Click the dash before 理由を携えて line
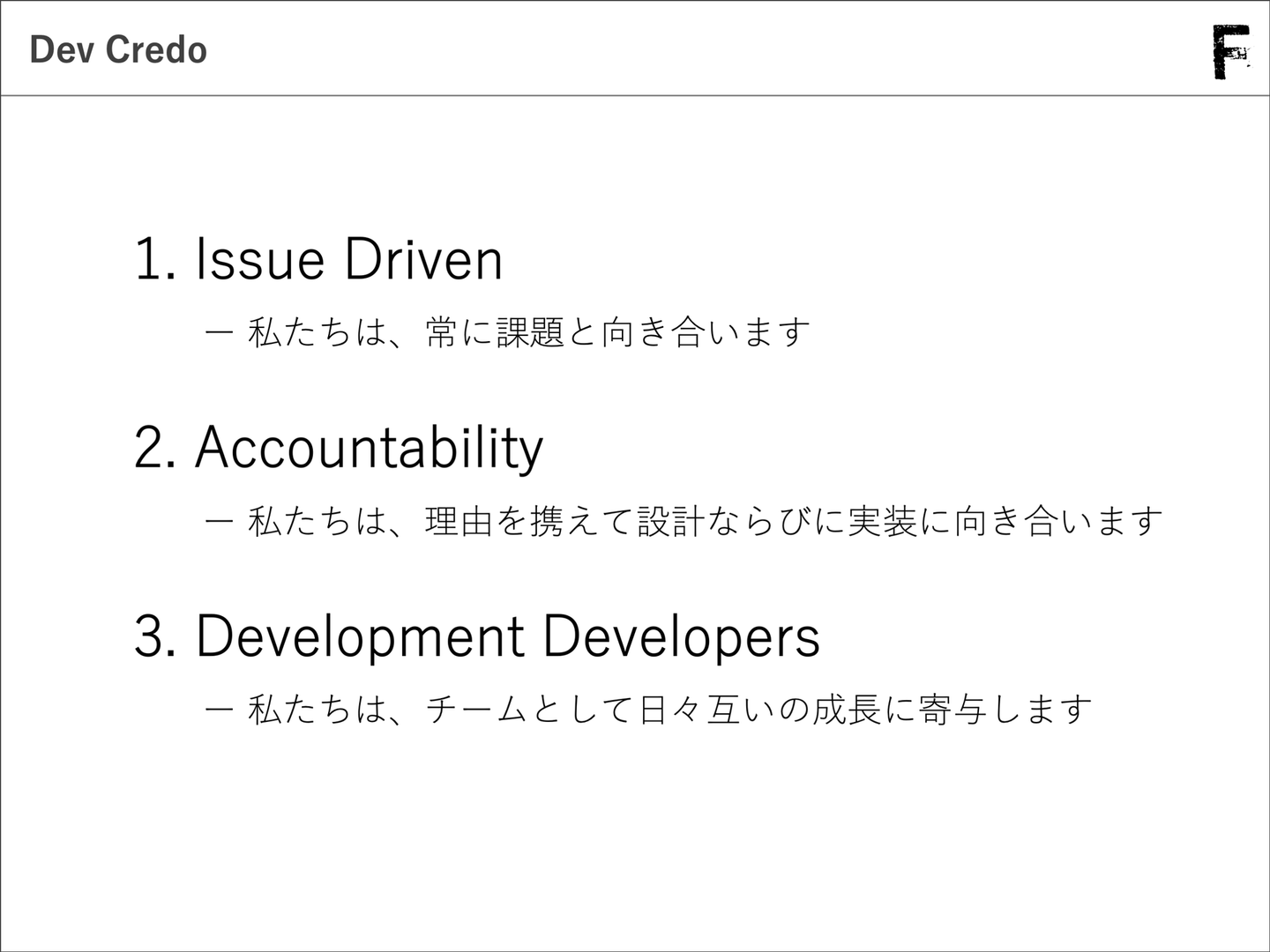The image size is (1270, 952). 219,521
